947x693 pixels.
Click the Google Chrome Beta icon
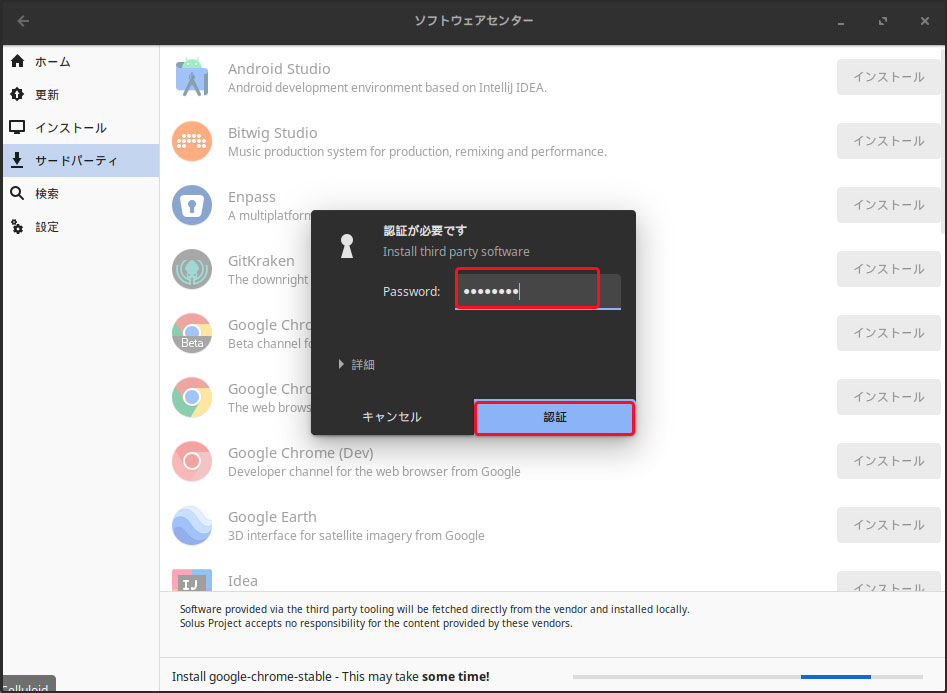click(x=191, y=333)
